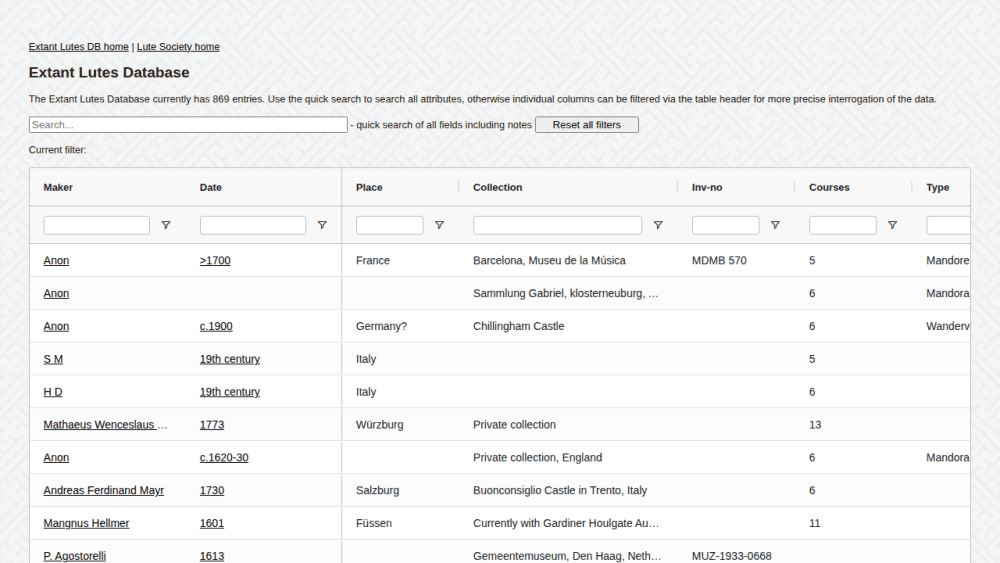Sort by the Type column header
1000x563 pixels.
pos(938,187)
